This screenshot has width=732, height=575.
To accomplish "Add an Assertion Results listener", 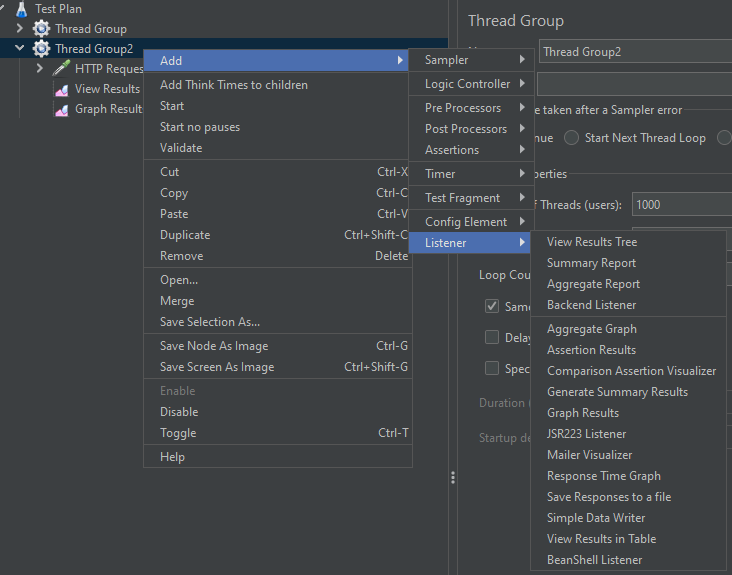I will pos(628,350).
